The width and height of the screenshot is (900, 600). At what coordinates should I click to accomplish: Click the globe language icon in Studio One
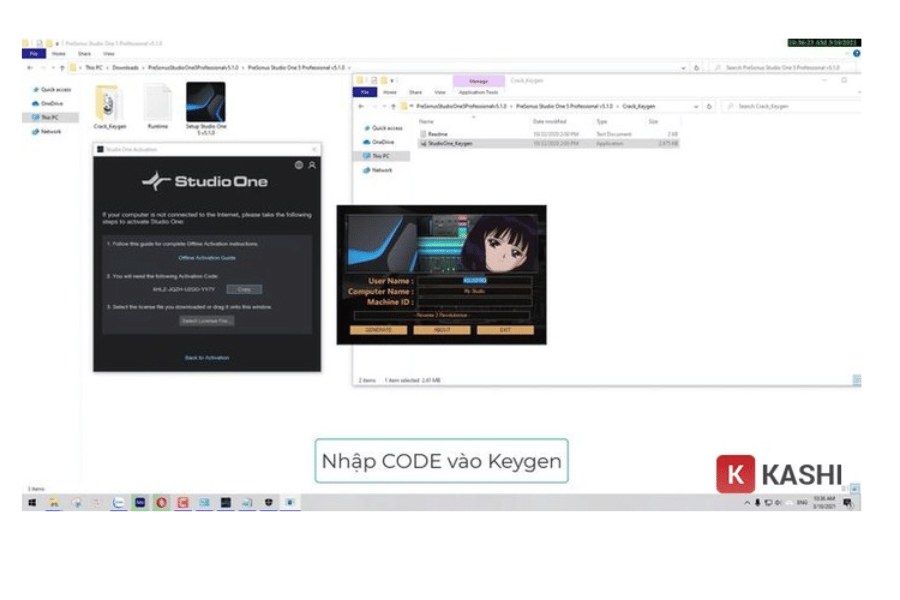pyautogui.click(x=299, y=165)
